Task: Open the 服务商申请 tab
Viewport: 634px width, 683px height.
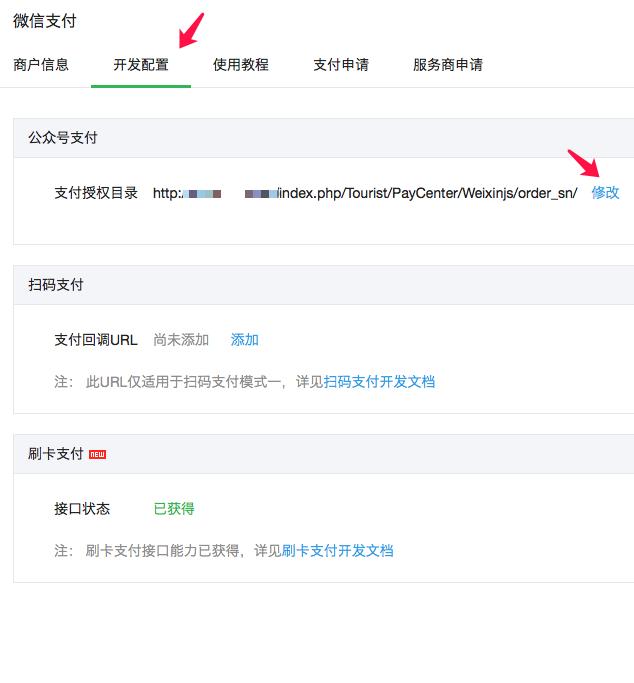Action: pyautogui.click(x=448, y=65)
